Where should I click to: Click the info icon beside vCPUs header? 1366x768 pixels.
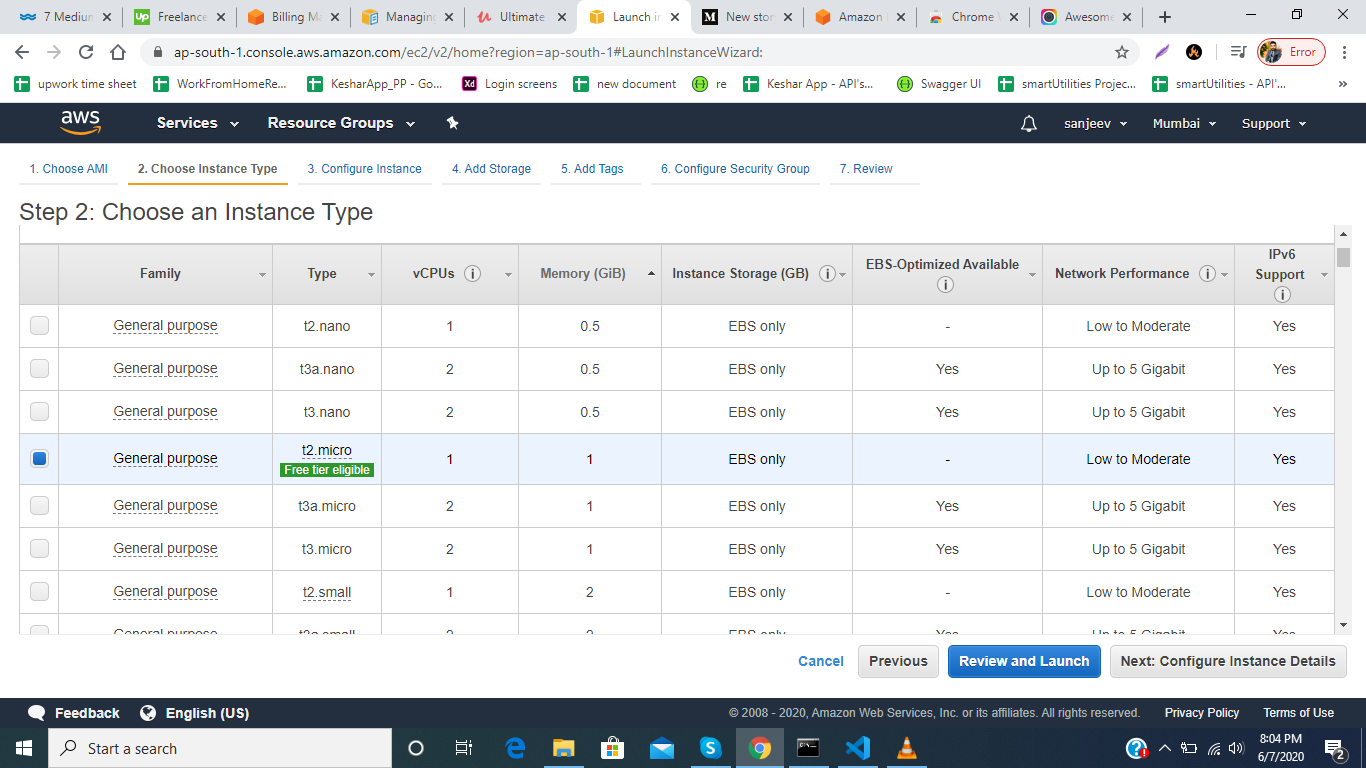[473, 273]
